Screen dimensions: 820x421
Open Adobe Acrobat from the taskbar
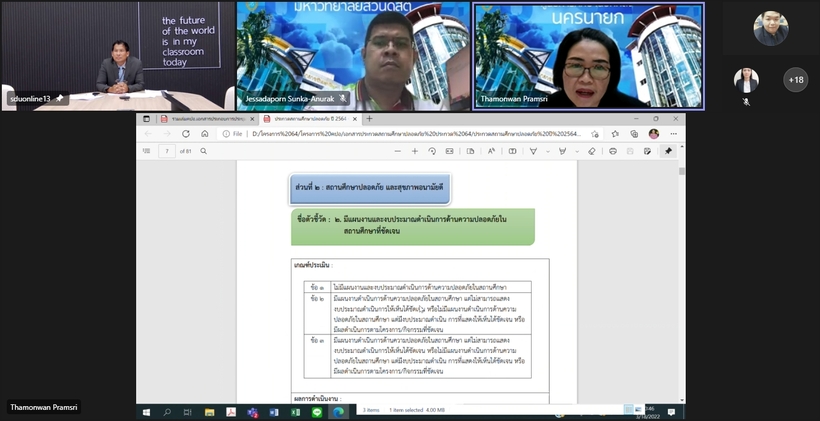pos(231,412)
